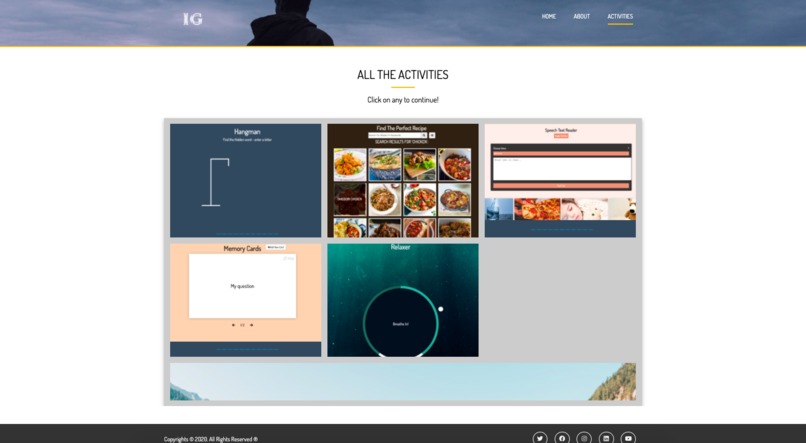Open the YouTube social icon in footer
The width and height of the screenshot is (806, 443).
pos(628,438)
